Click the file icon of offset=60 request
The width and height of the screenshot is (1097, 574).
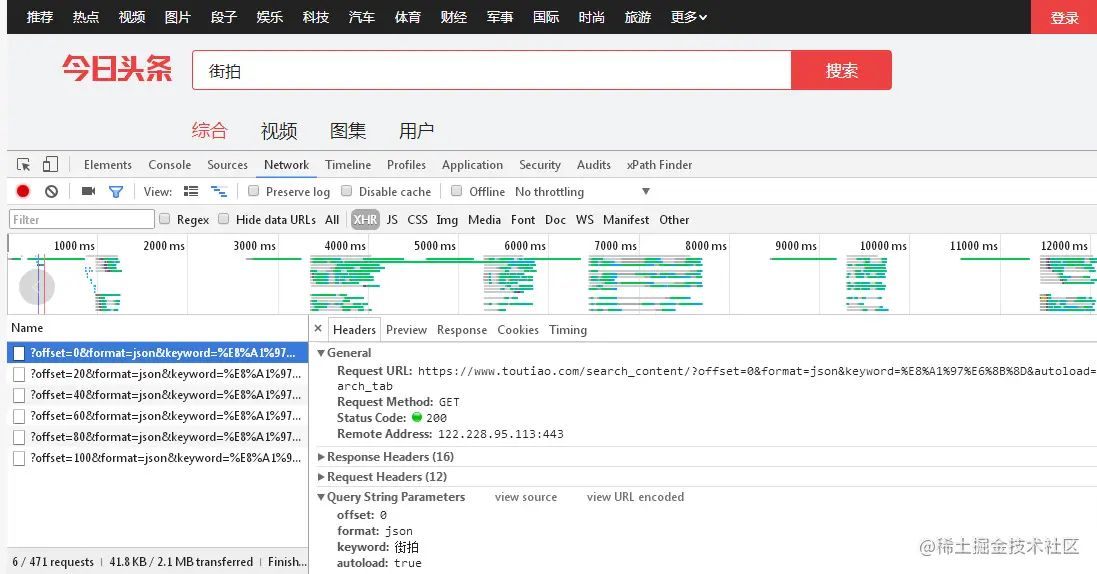click(x=19, y=416)
